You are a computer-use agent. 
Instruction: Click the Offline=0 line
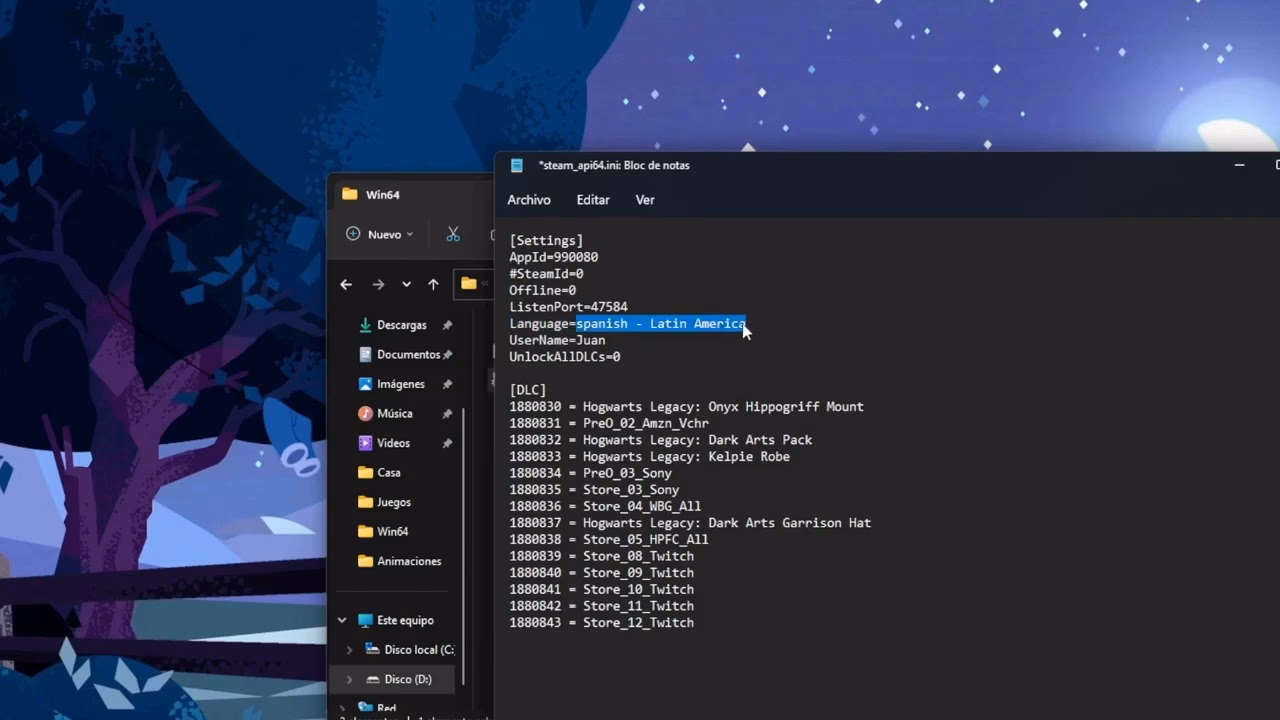pyautogui.click(x=543, y=290)
